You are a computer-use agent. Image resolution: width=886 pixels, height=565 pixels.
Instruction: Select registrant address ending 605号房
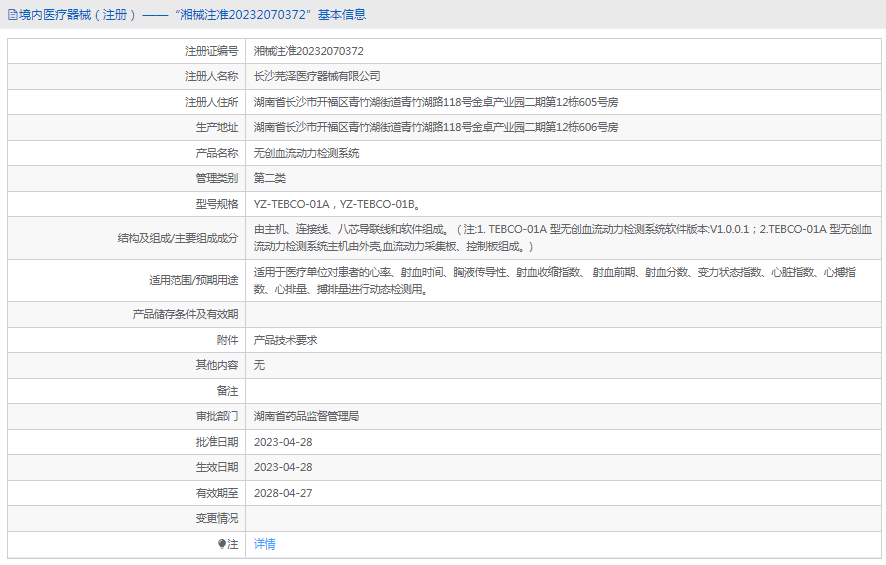click(x=436, y=102)
